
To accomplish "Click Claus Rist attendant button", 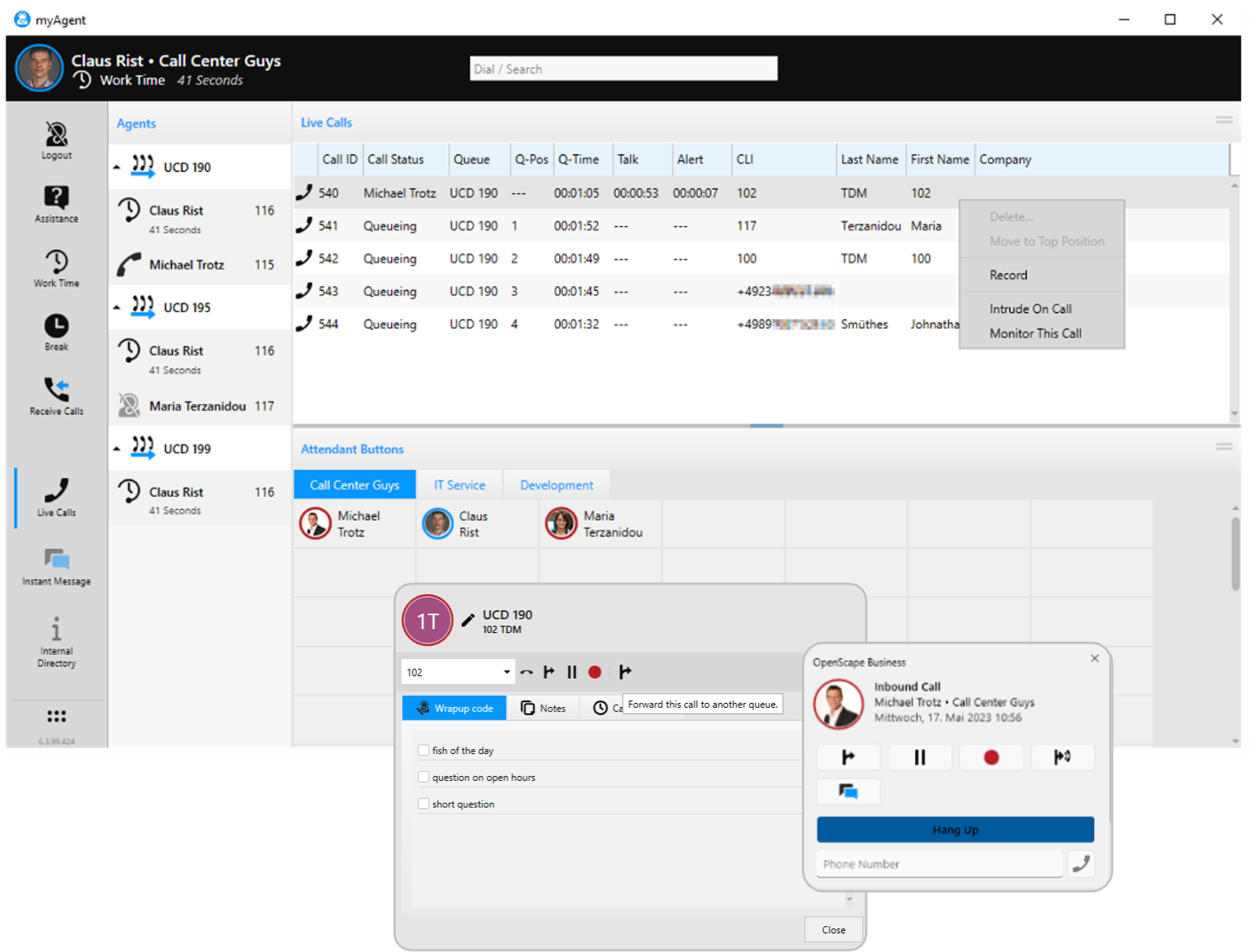I will click(477, 524).
